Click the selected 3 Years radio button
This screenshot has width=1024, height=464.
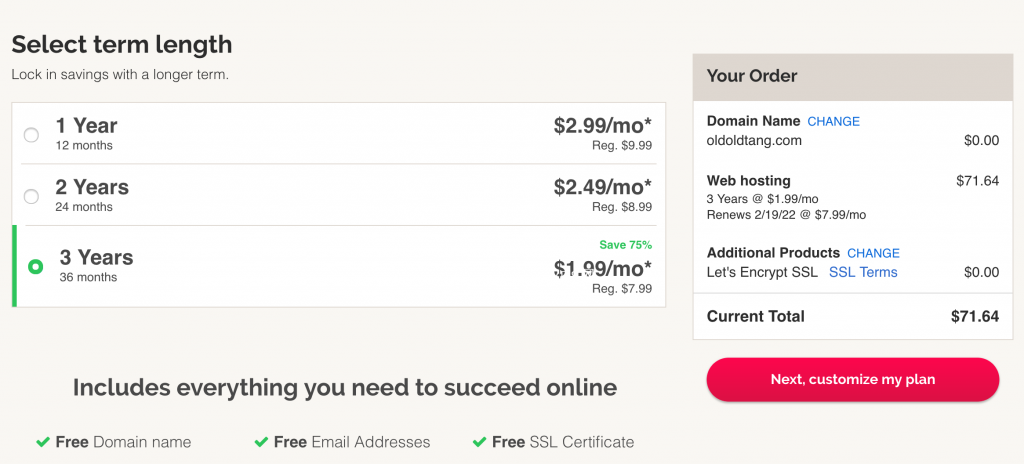coord(35,267)
